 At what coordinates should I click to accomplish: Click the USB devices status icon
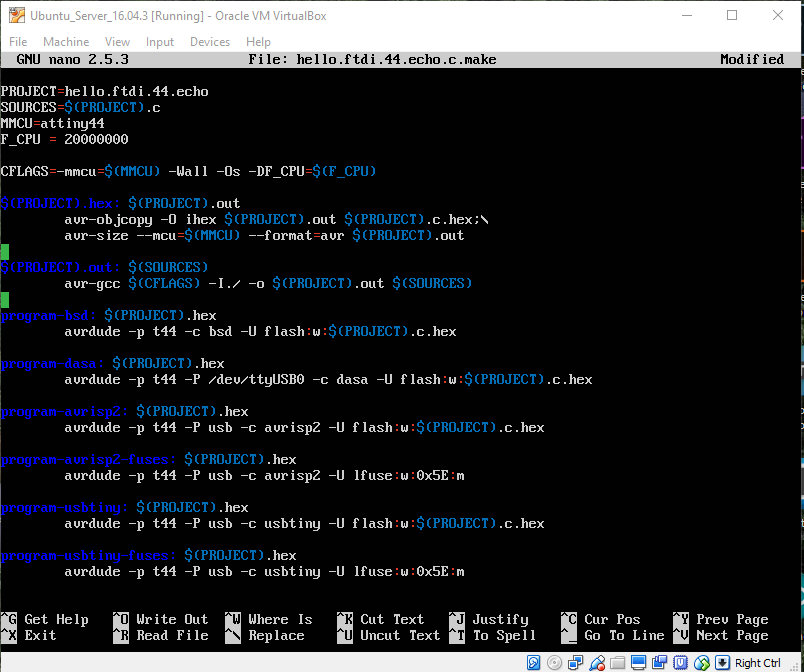click(x=596, y=663)
